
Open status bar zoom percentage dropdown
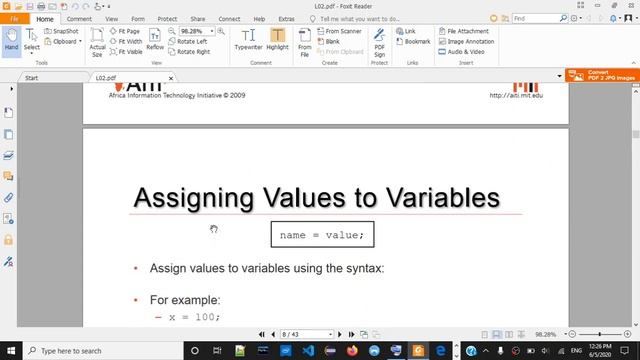pos(565,334)
